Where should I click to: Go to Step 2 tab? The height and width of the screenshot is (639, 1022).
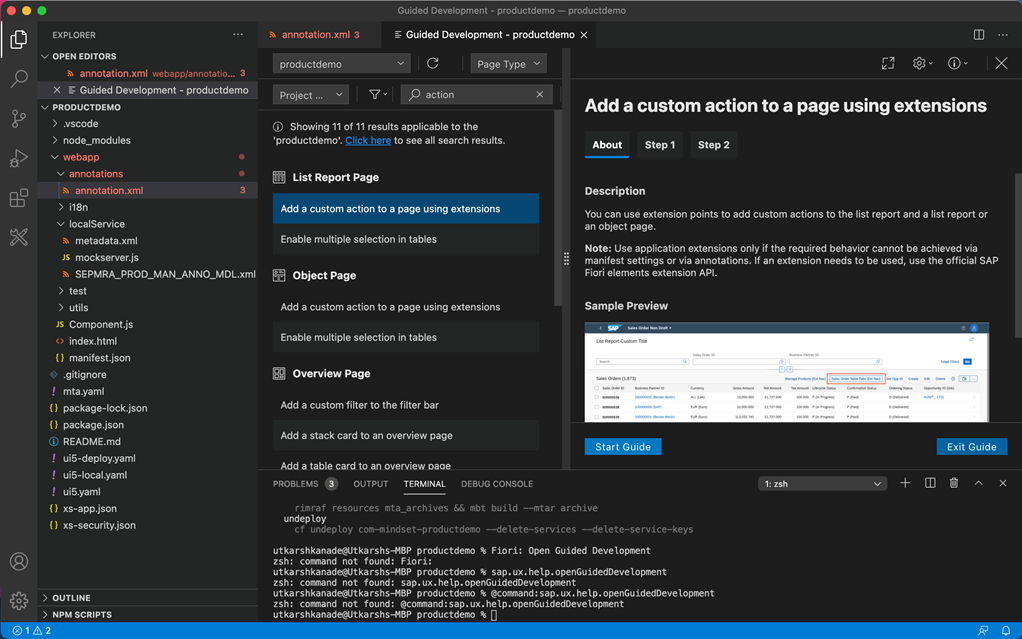pos(714,145)
